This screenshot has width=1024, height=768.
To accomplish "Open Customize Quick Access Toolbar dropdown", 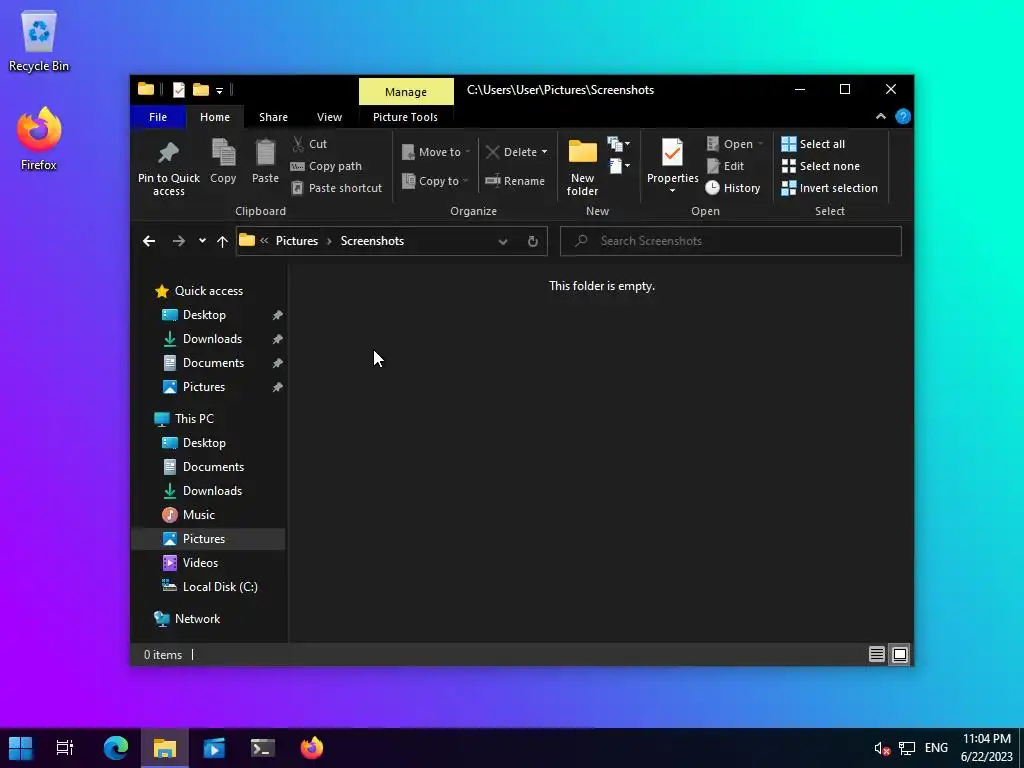I will tap(219, 91).
